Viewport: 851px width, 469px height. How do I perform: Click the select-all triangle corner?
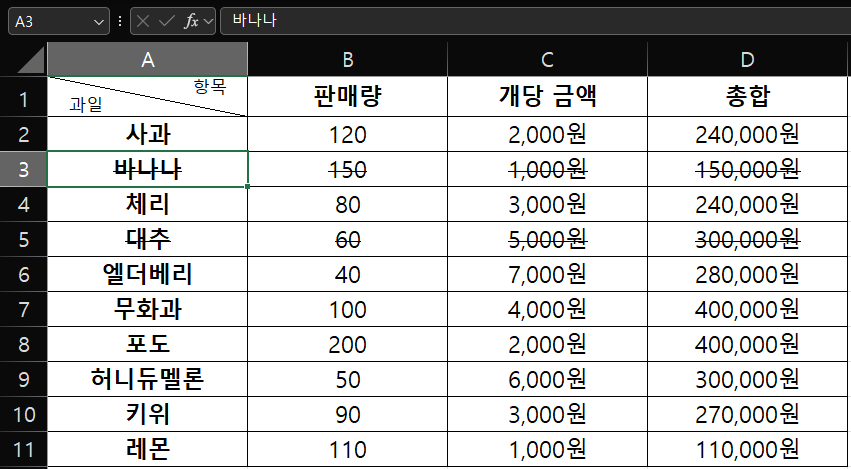(x=30, y=60)
